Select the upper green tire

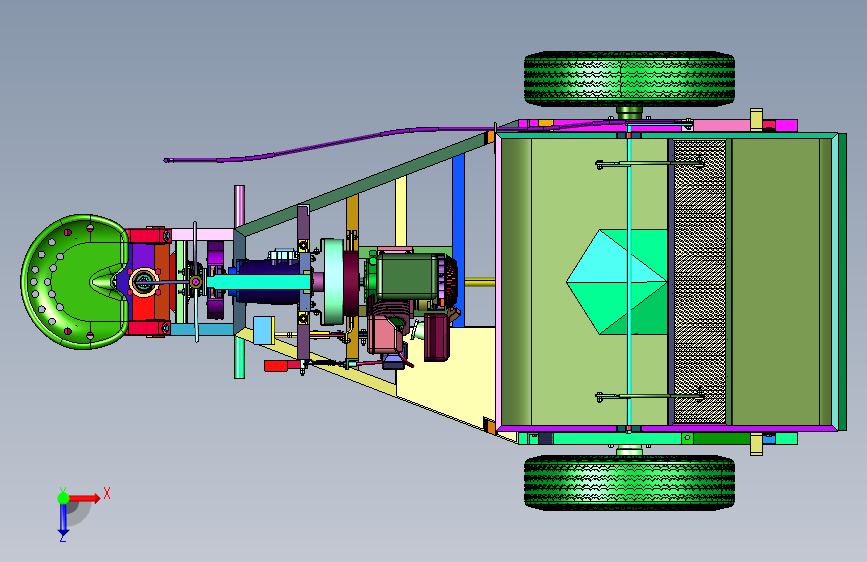coord(629,79)
